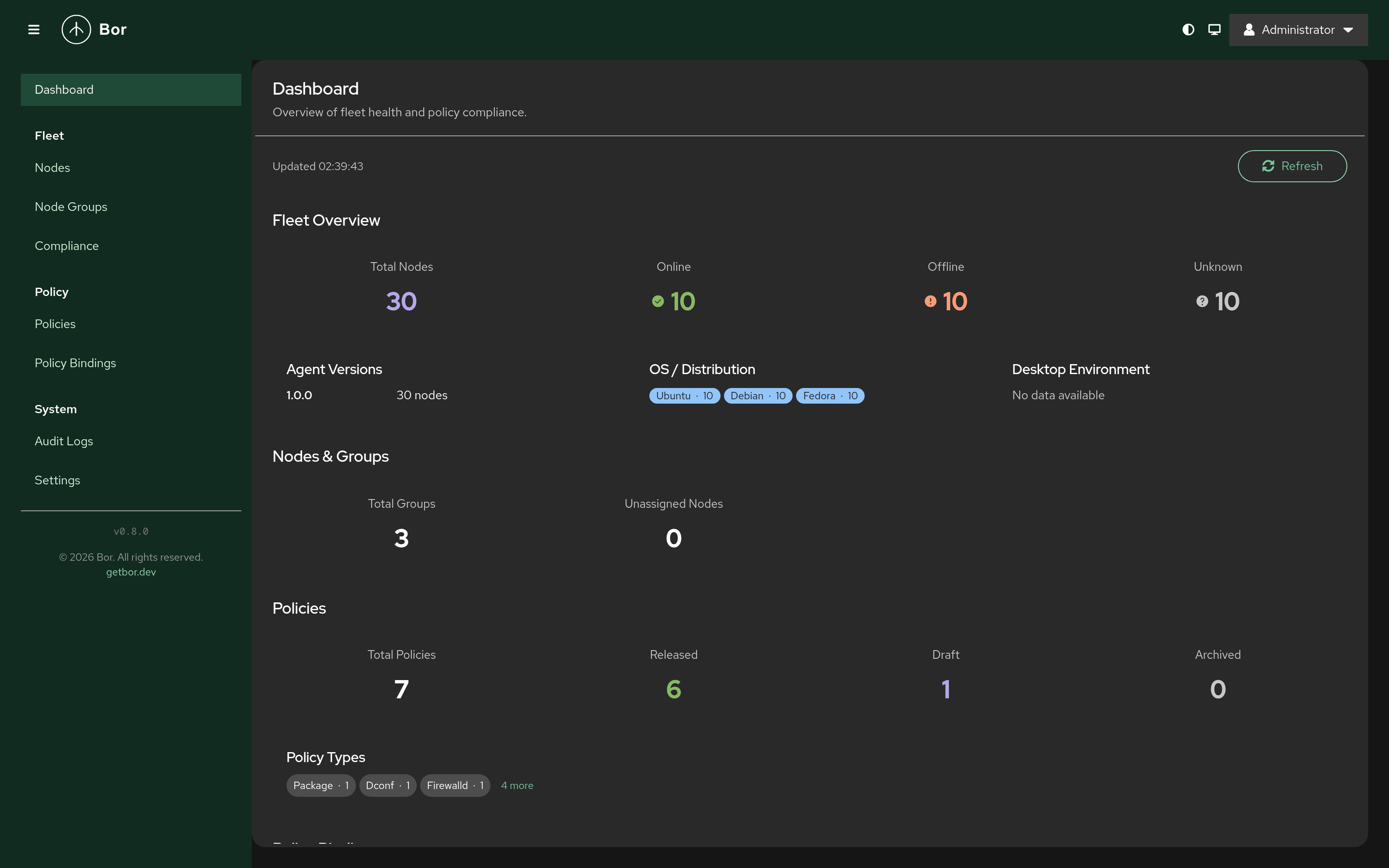Click the Nodes & Groups heading
1389x868 pixels.
[330, 457]
